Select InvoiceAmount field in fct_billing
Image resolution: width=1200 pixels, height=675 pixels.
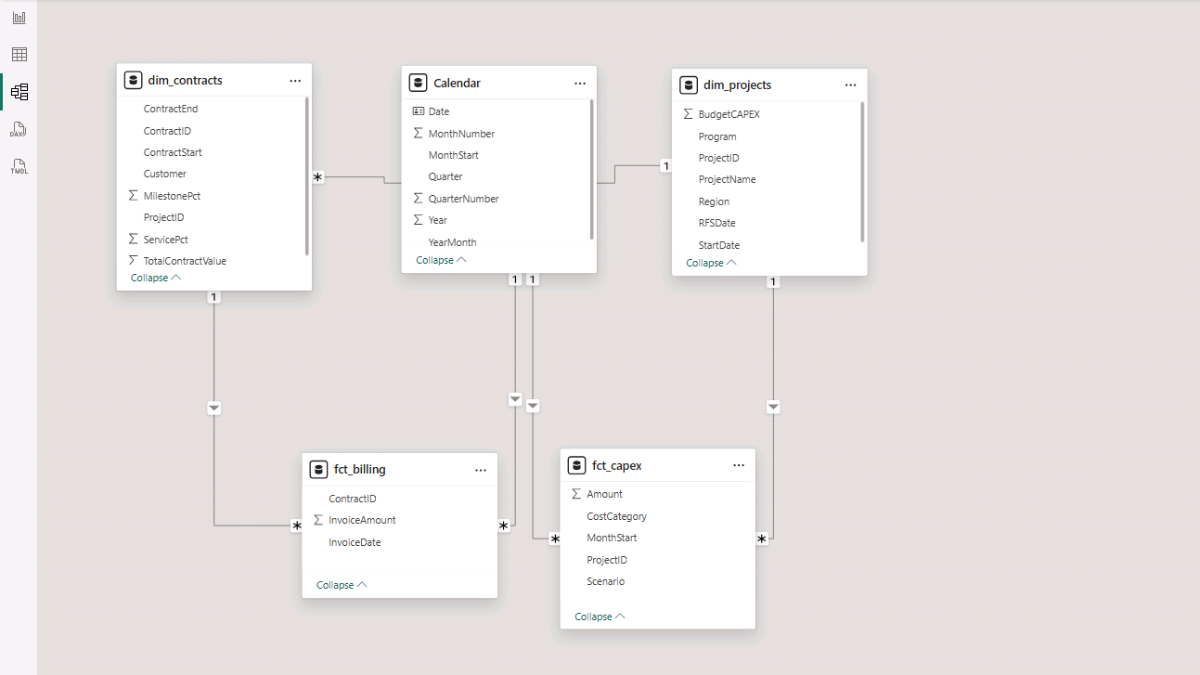point(362,520)
